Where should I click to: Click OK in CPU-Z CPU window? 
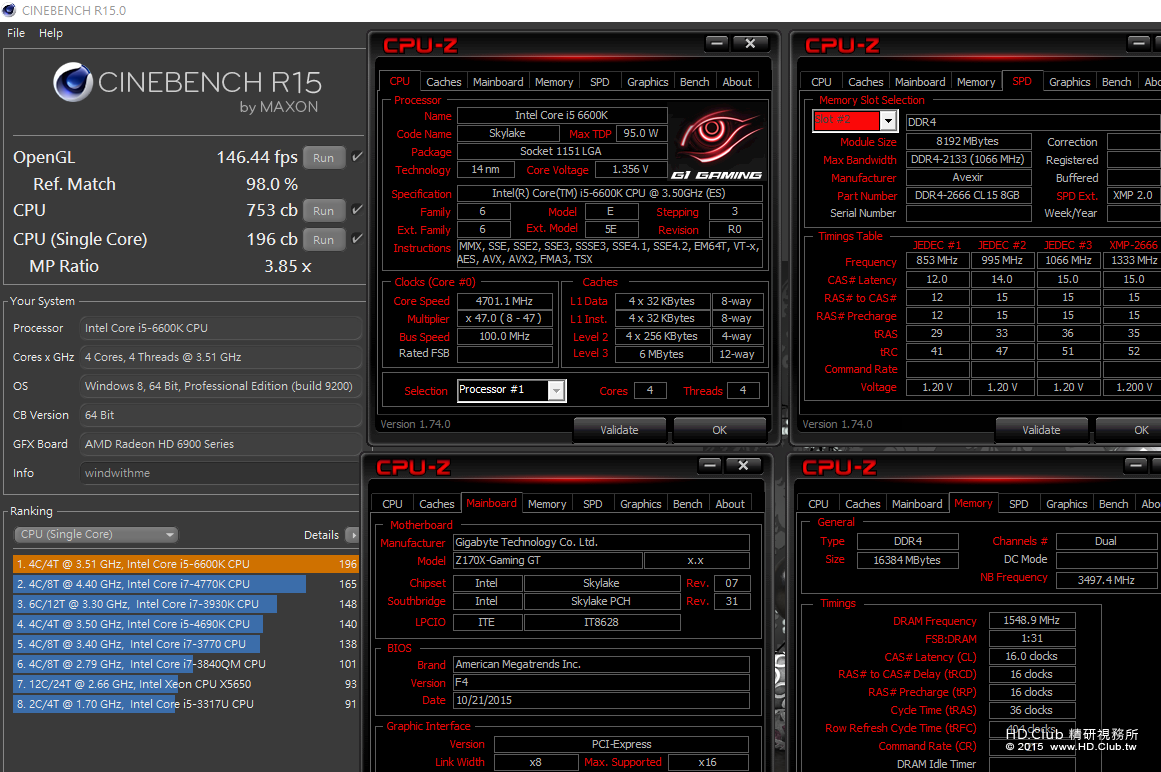[x=720, y=430]
